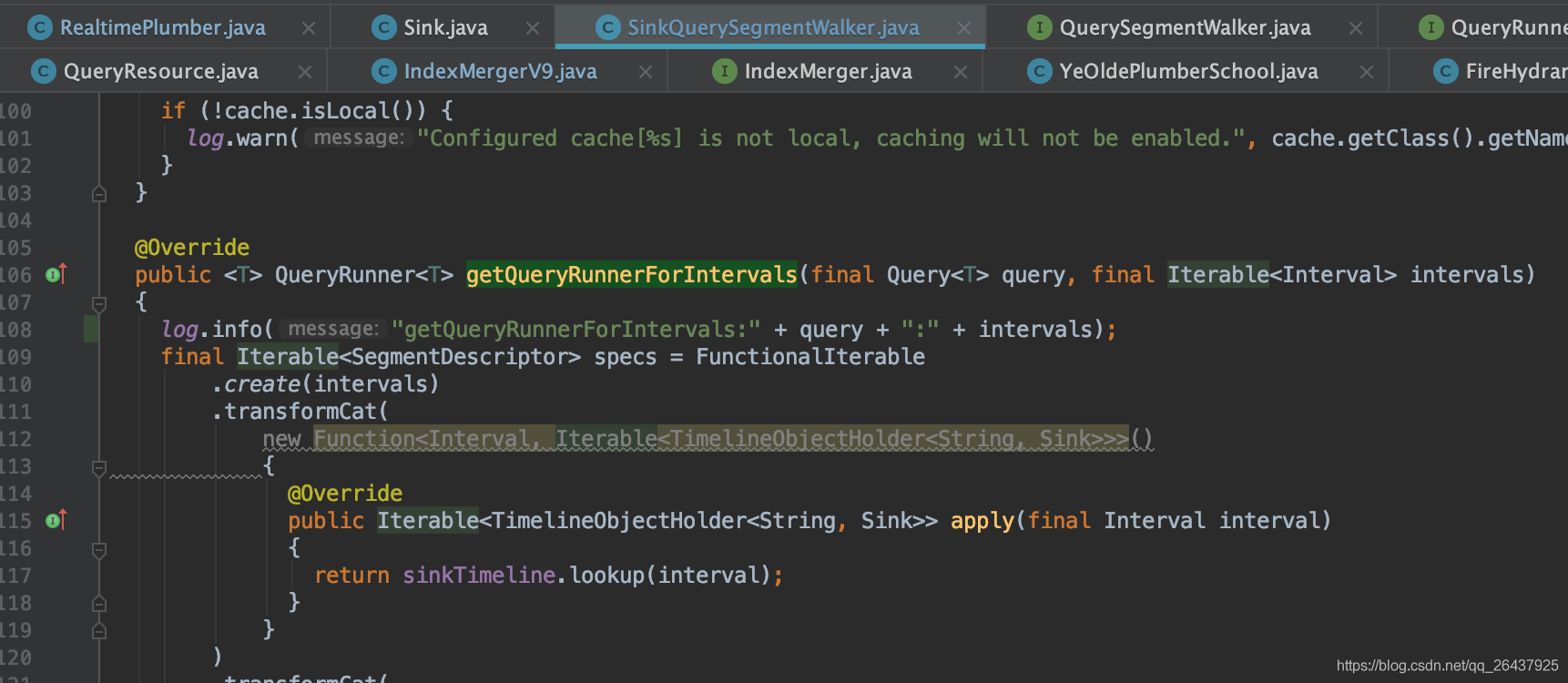Collapse the getQueryRunnerForIntervals method body fold
This screenshot has width=1568, height=683.
99,302
